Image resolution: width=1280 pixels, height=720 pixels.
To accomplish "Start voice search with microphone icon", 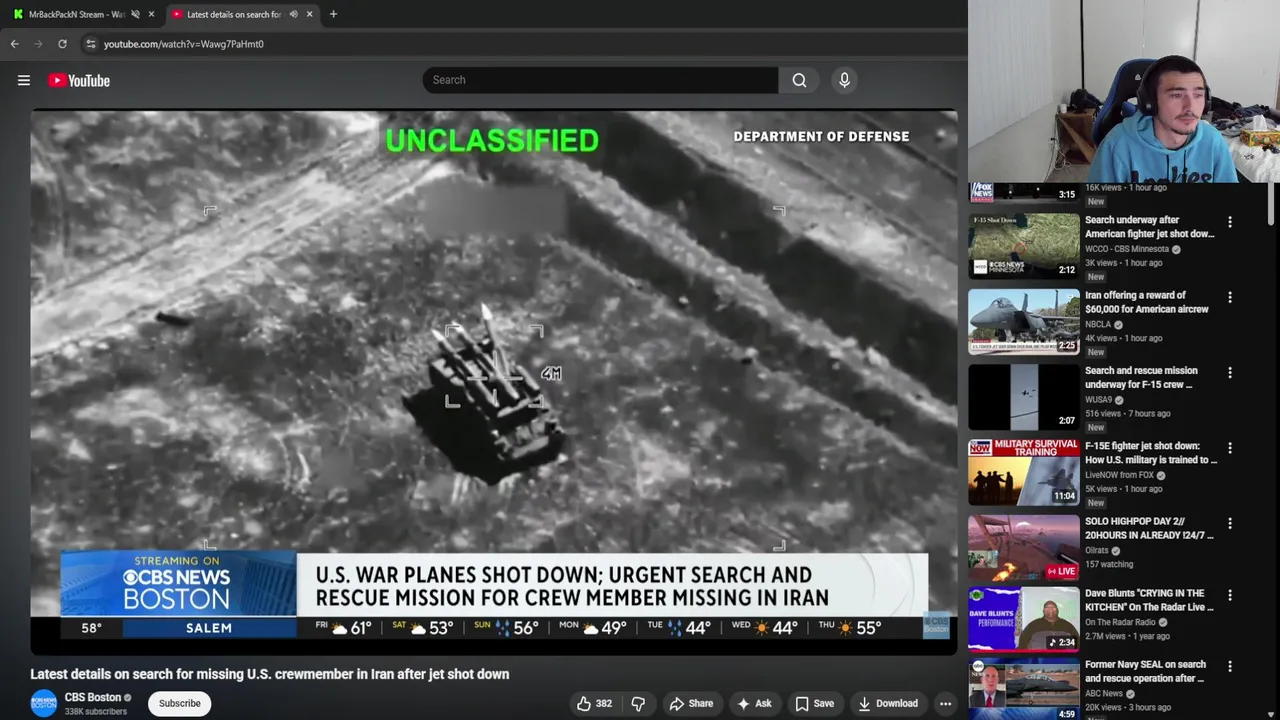I will click(844, 80).
